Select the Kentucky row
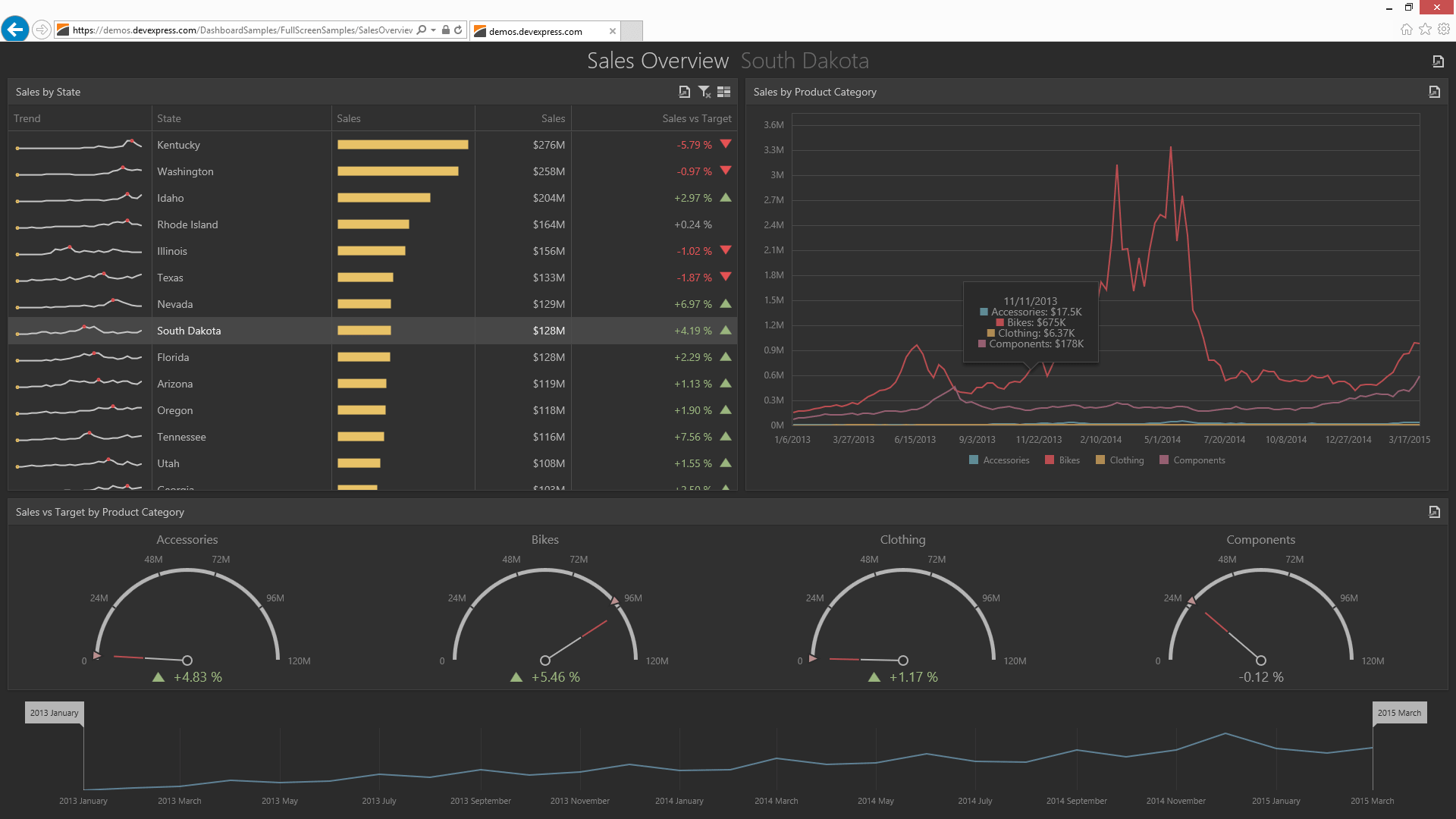Viewport: 1456px width, 819px height. coord(372,145)
